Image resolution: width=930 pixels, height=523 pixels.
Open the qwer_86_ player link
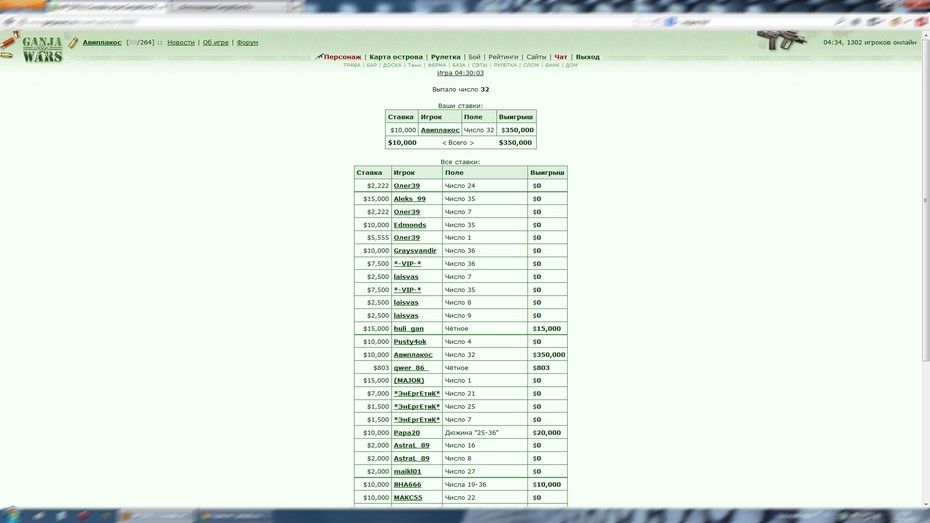pyautogui.click(x=410, y=368)
